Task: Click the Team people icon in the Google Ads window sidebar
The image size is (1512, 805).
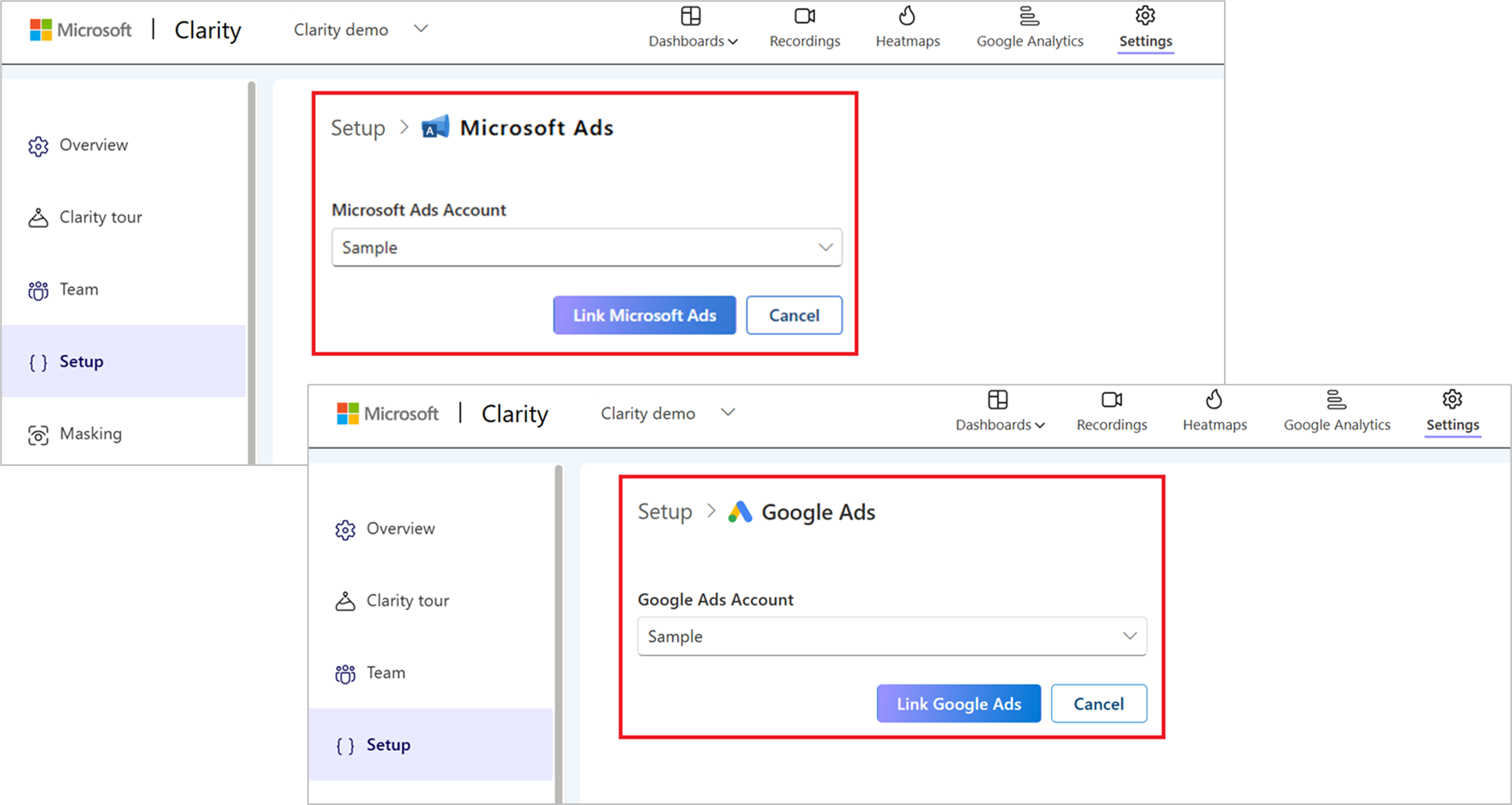Action: pyautogui.click(x=345, y=674)
